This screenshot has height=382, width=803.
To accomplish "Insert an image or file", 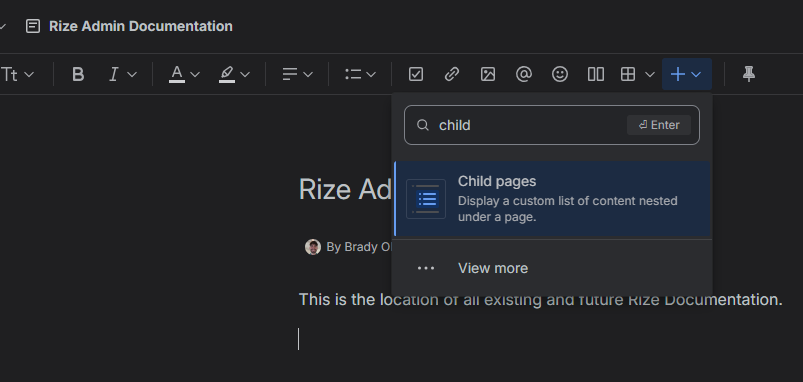I will tap(488, 75).
